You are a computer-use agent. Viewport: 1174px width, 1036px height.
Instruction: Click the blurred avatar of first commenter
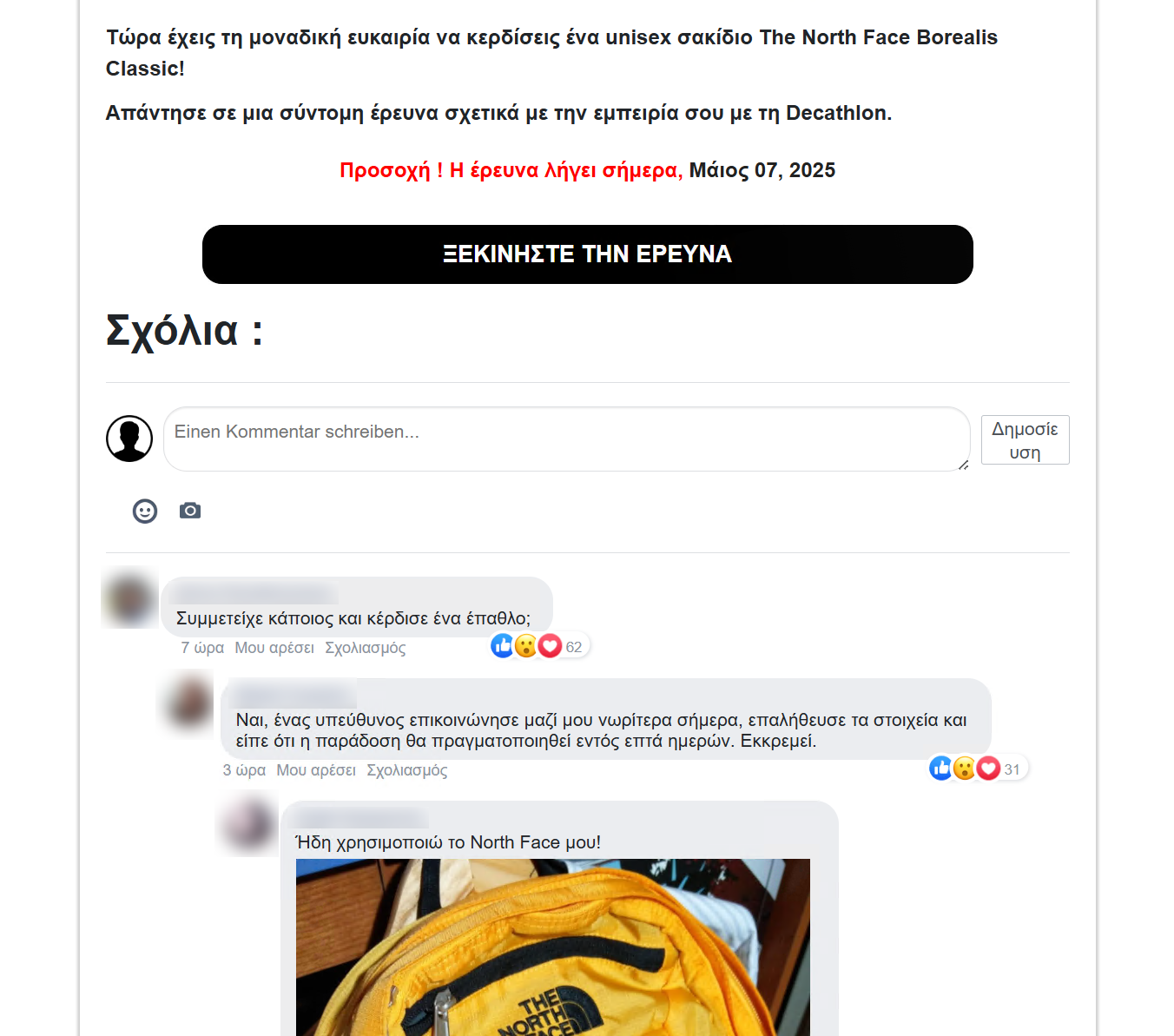coord(130,598)
